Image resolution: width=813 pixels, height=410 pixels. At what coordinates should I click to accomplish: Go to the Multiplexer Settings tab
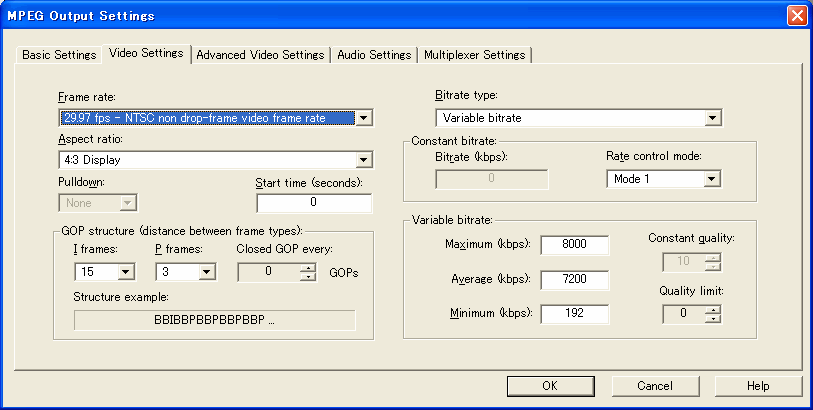[475, 55]
